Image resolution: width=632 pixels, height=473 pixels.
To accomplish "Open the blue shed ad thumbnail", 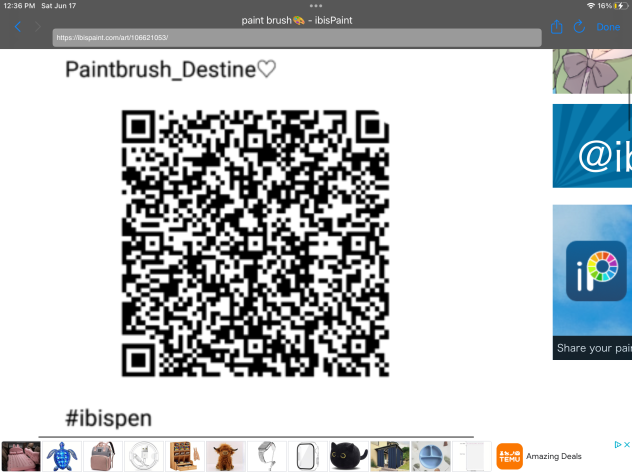I will pyautogui.click(x=389, y=456).
